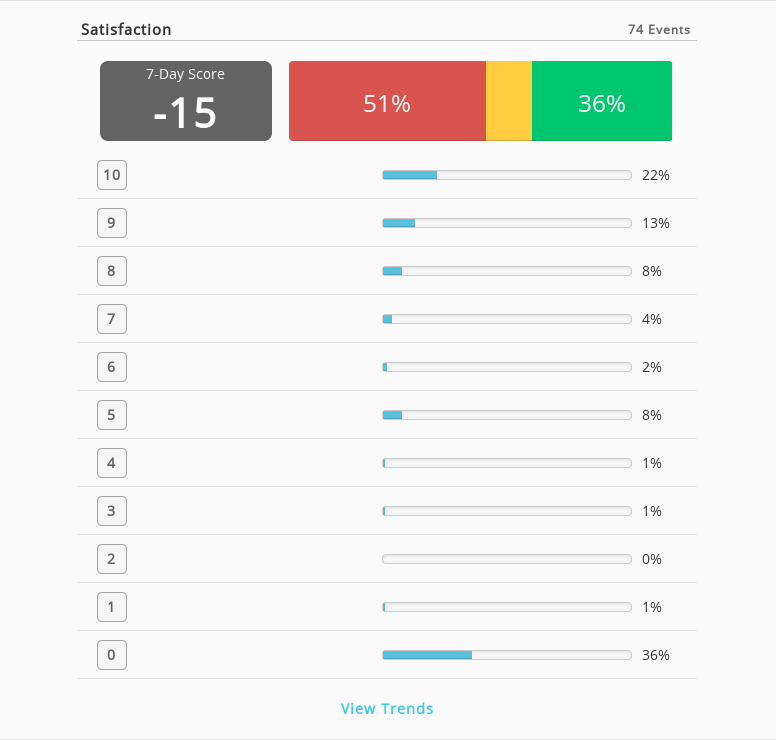The image size is (776, 740).
Task: Select the score 7 badge
Action: (x=112, y=319)
